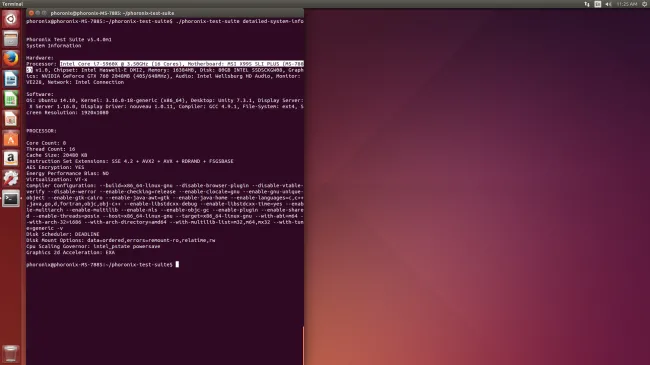650x365 pixels.
Task: Click highlighted Intel Core i7 processor text
Action: tap(182, 64)
